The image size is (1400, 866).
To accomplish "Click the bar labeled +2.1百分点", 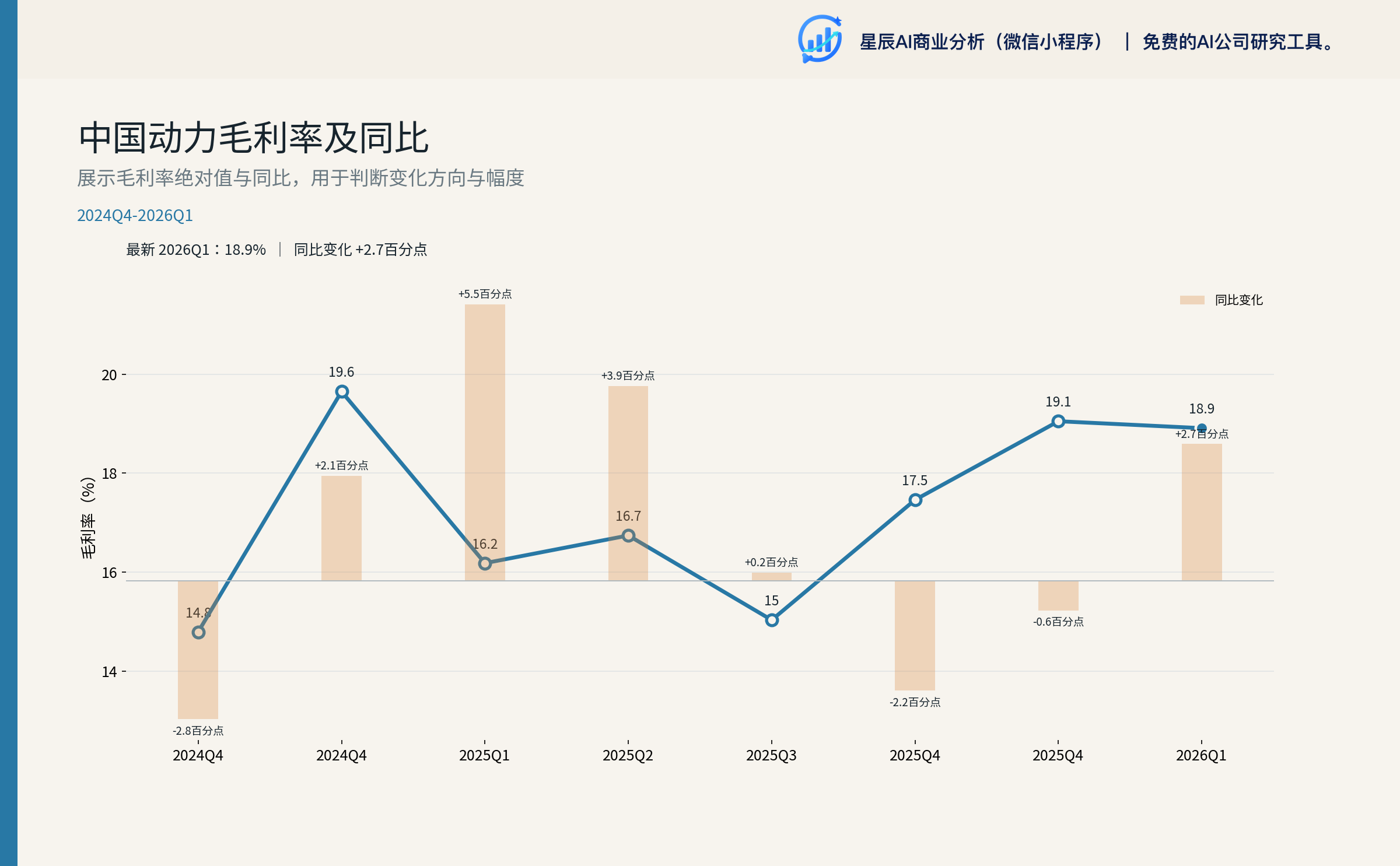I will [341, 528].
